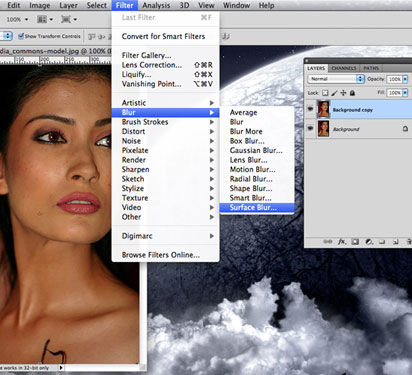Open the Image menu
412x375 pixels.
[40, 5]
